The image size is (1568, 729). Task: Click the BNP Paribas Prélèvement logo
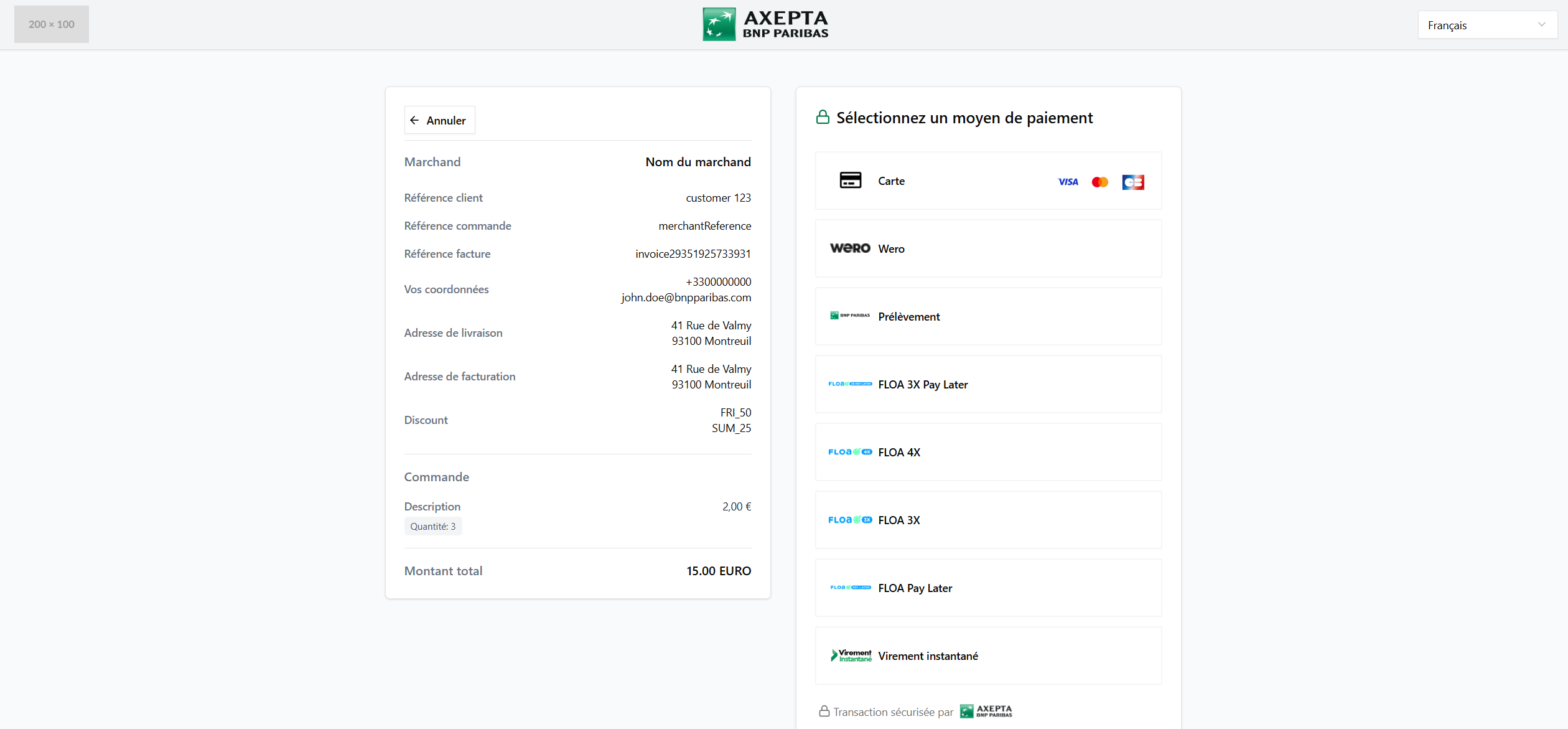(x=850, y=316)
